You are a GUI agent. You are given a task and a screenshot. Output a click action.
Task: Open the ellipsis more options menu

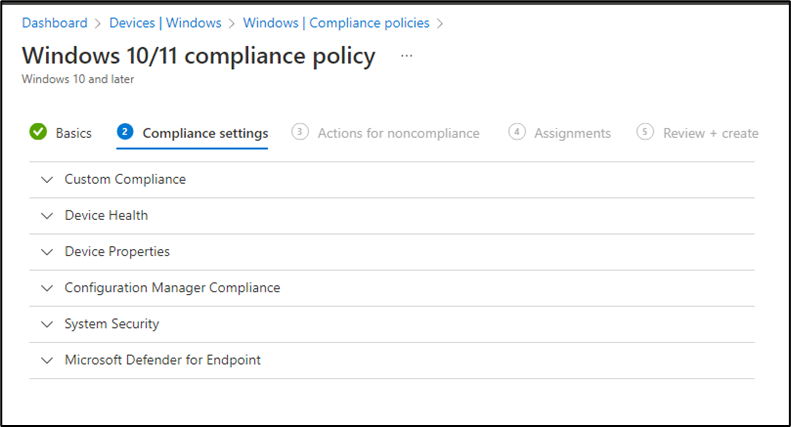(407, 56)
